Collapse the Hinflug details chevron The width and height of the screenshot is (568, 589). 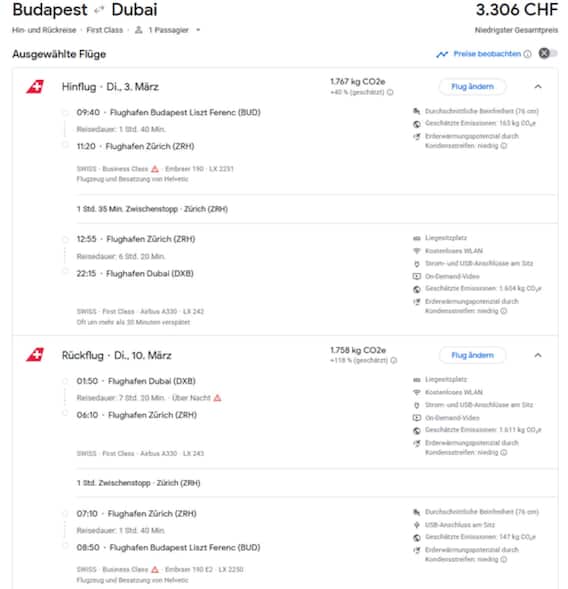tap(538, 87)
